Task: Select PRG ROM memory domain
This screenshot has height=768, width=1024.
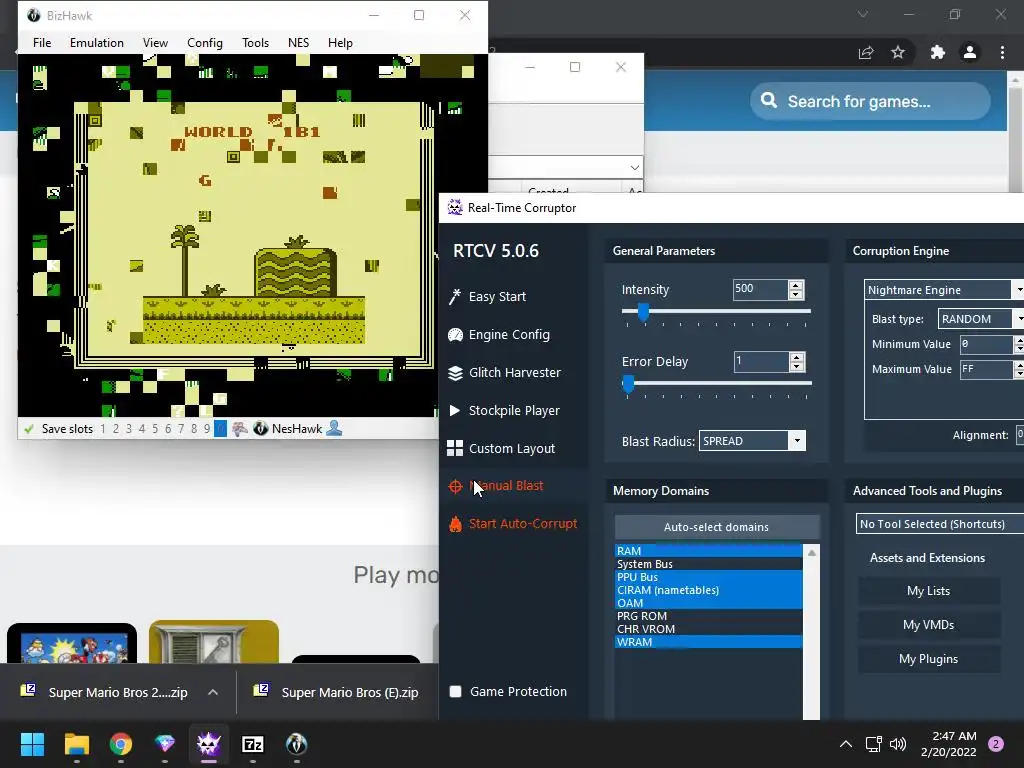Action: 709,616
